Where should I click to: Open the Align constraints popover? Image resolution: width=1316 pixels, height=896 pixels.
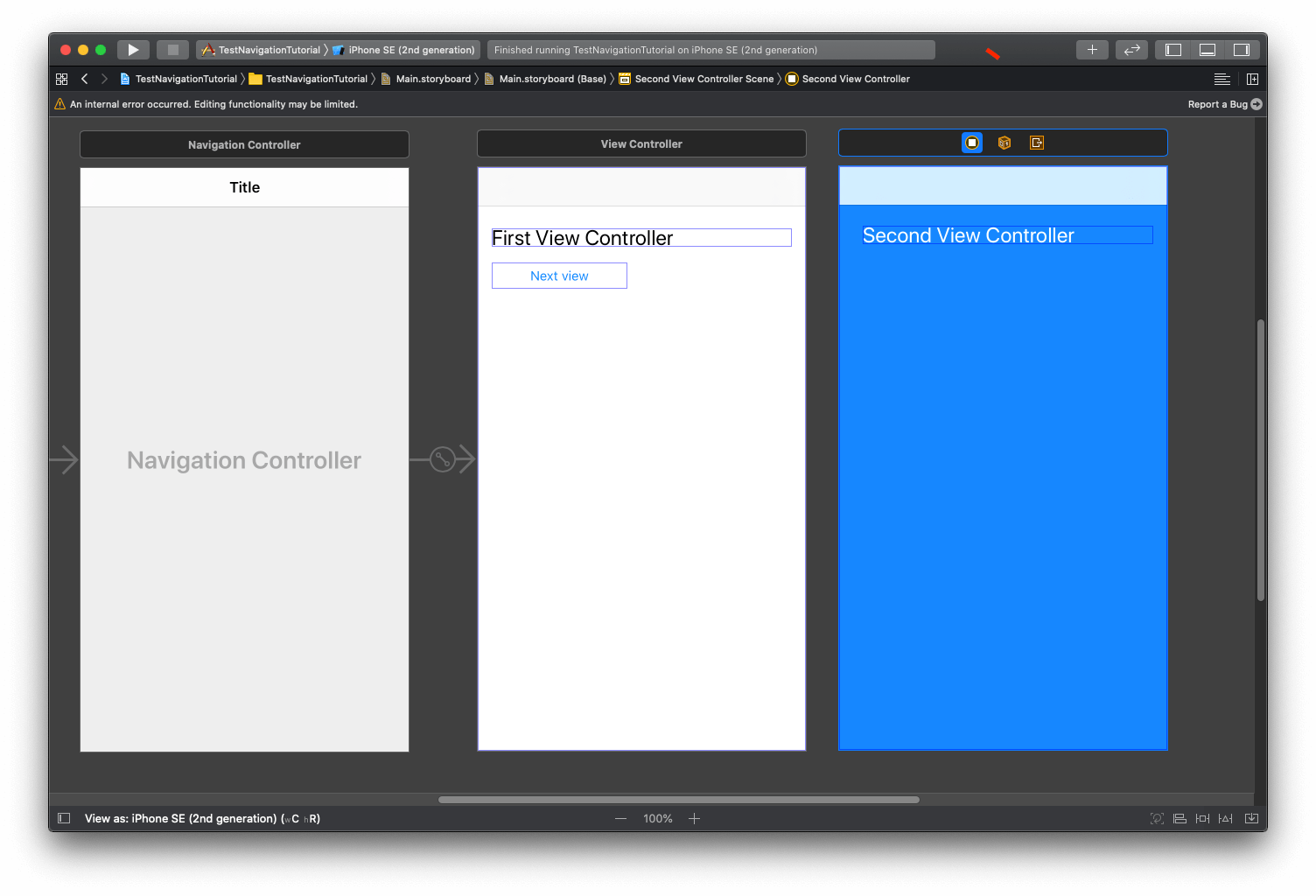coord(1179,818)
